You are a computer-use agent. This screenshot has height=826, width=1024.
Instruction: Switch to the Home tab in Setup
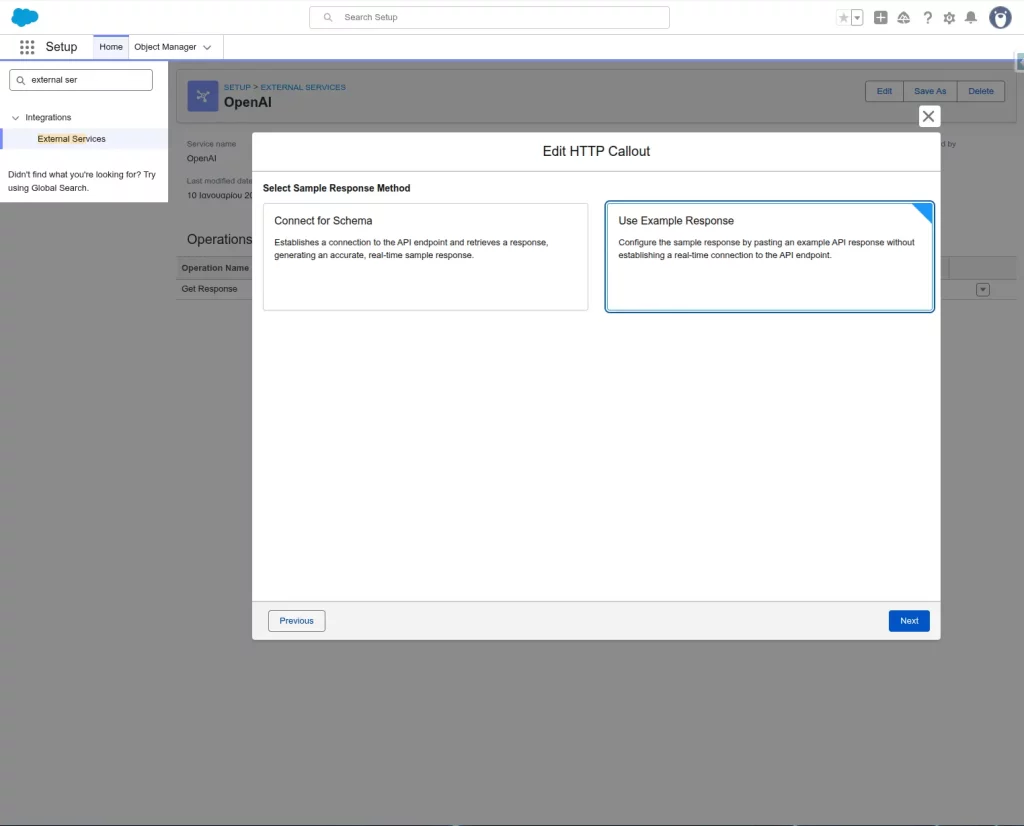click(x=110, y=46)
